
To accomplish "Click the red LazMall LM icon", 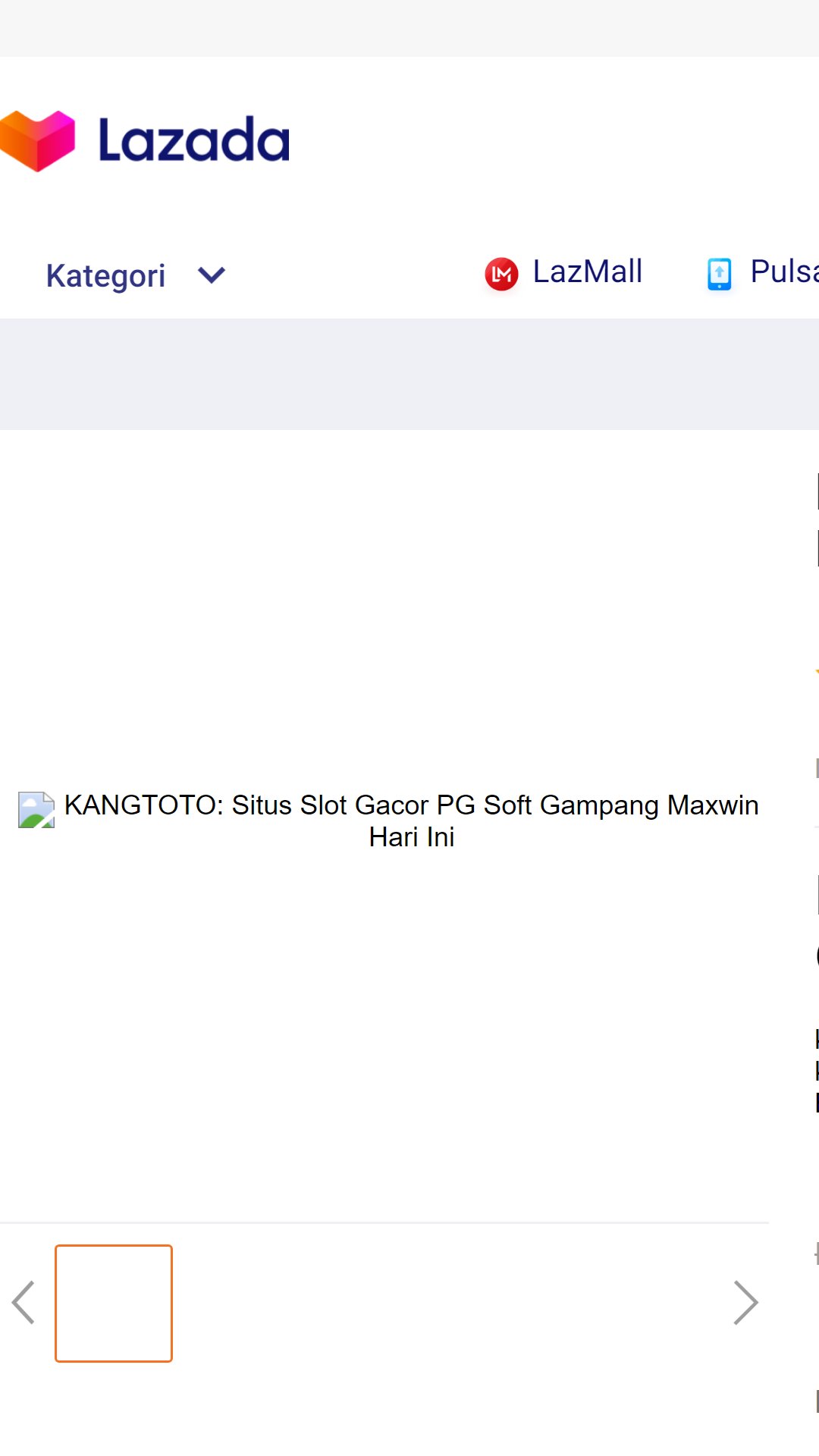I will point(501,274).
